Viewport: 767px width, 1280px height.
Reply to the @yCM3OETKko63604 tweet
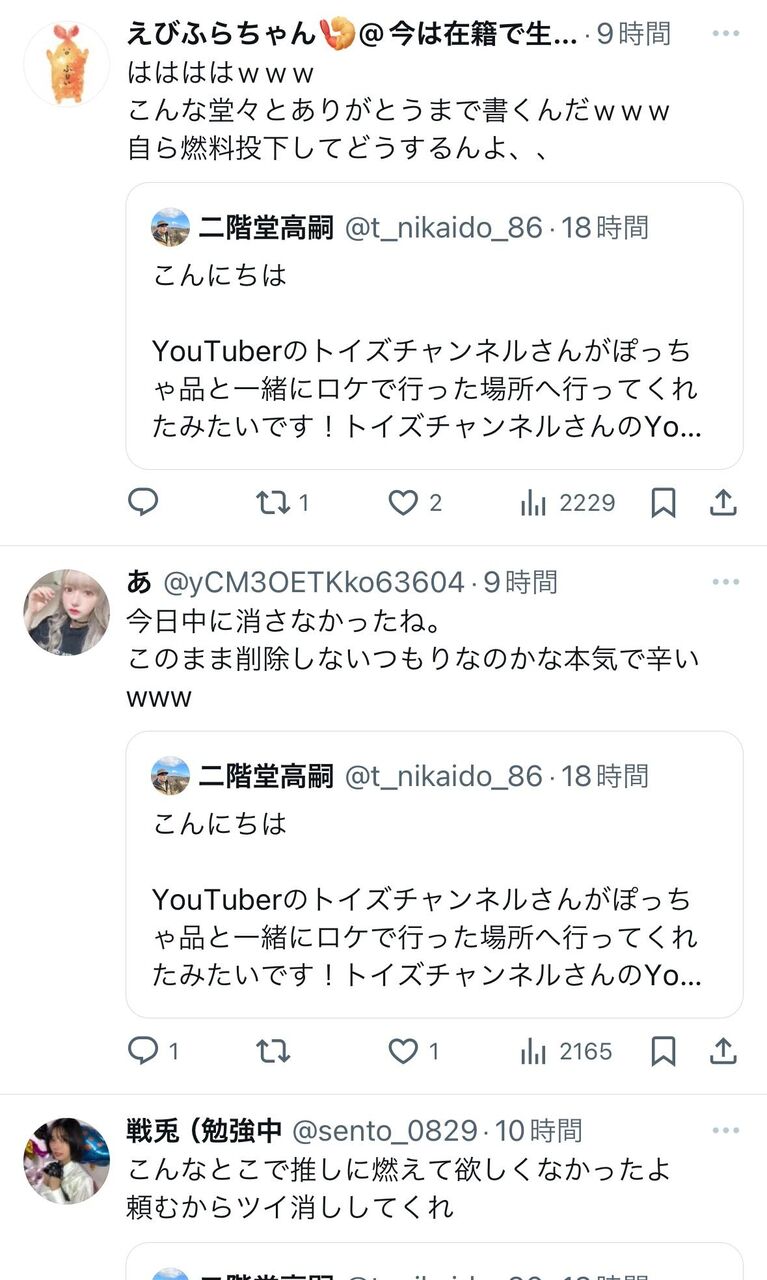[x=143, y=1051]
